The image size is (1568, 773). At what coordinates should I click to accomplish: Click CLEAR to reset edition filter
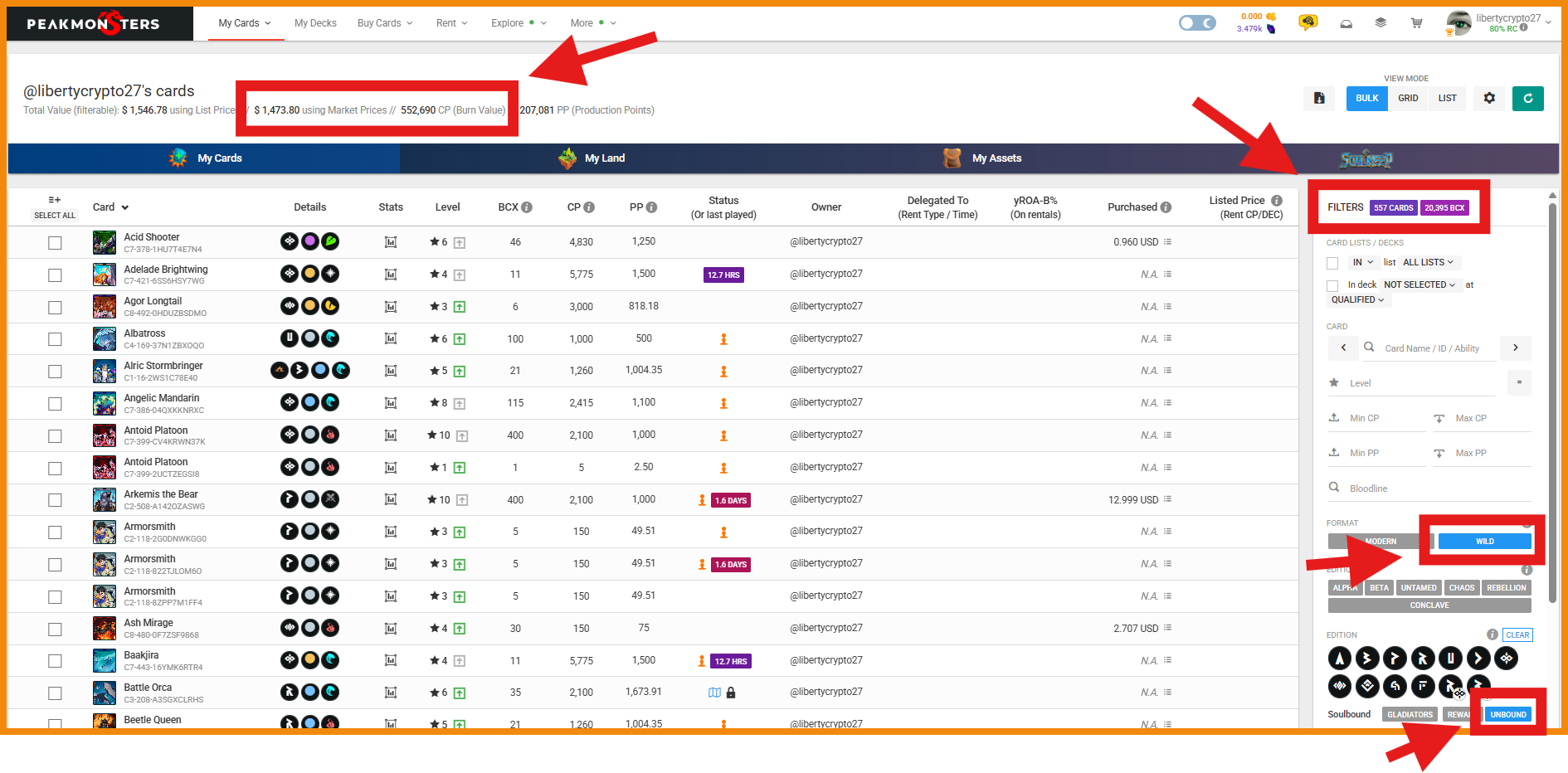click(x=1517, y=635)
